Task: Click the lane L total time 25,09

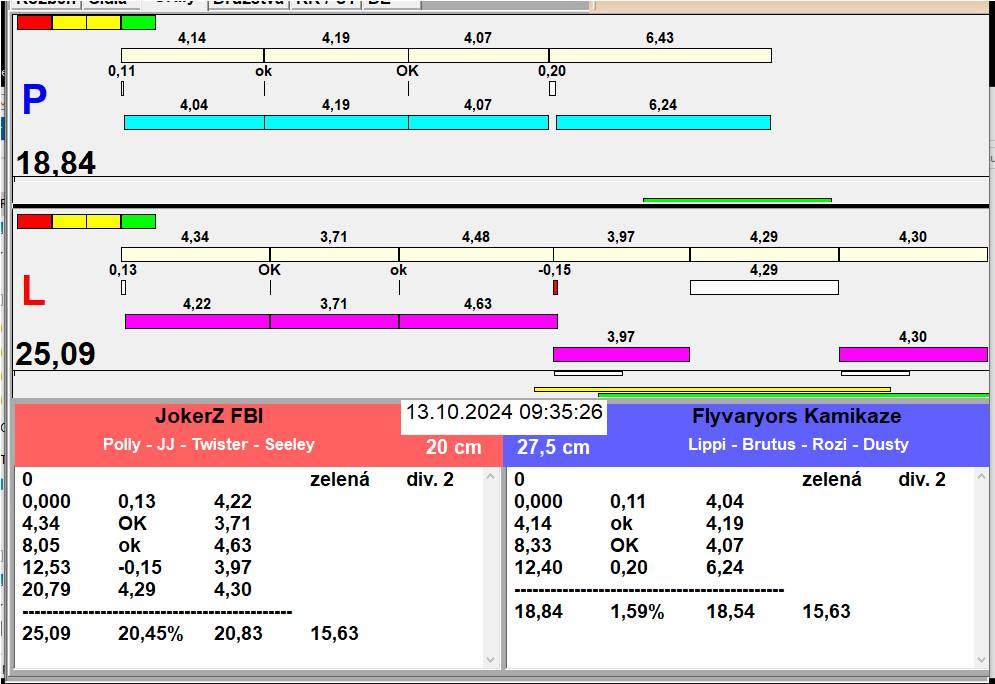Action: pyautogui.click(x=56, y=354)
